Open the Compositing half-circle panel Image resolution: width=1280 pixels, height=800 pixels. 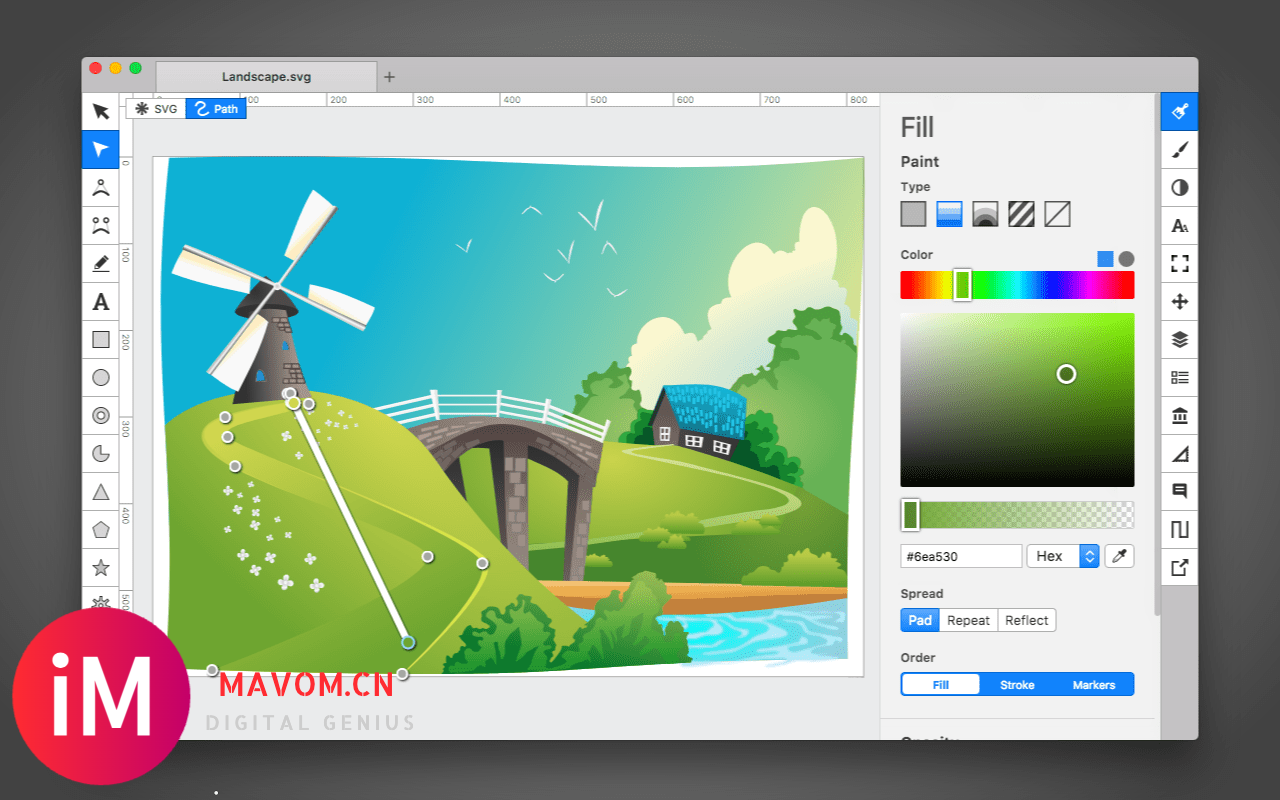pyautogui.click(x=1179, y=187)
